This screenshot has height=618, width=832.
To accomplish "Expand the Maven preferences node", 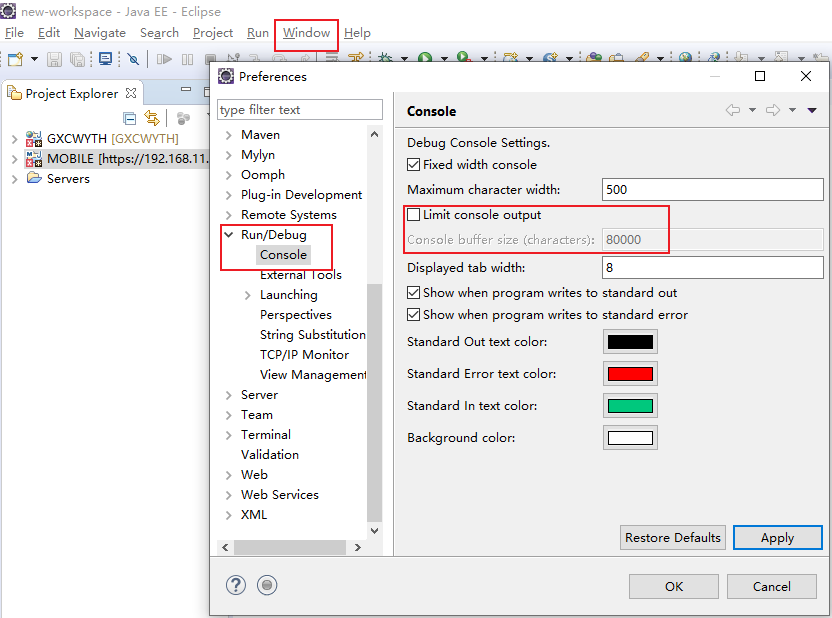I will [x=229, y=135].
